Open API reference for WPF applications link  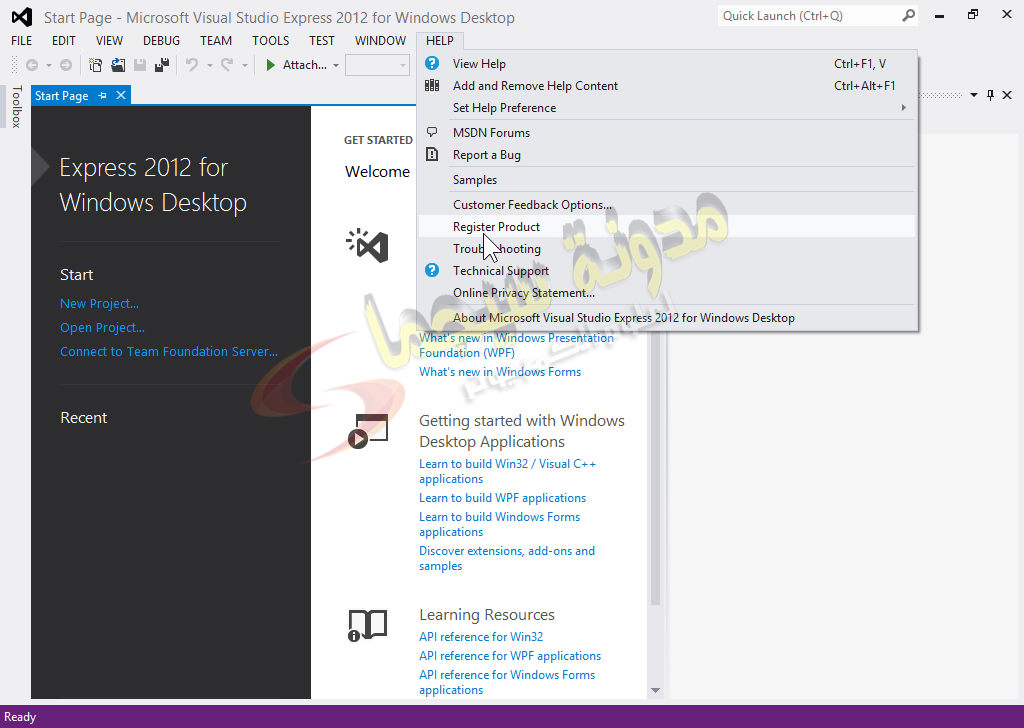click(510, 656)
